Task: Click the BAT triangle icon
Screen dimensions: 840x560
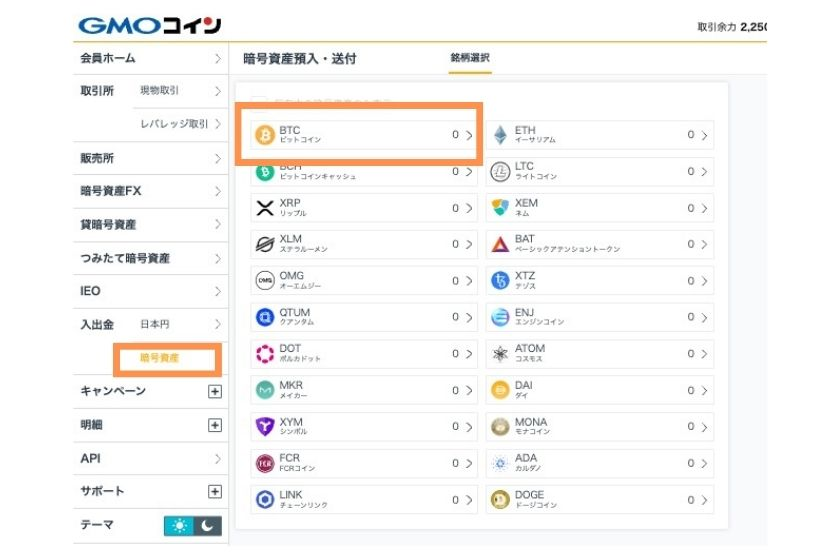Action: coord(500,244)
